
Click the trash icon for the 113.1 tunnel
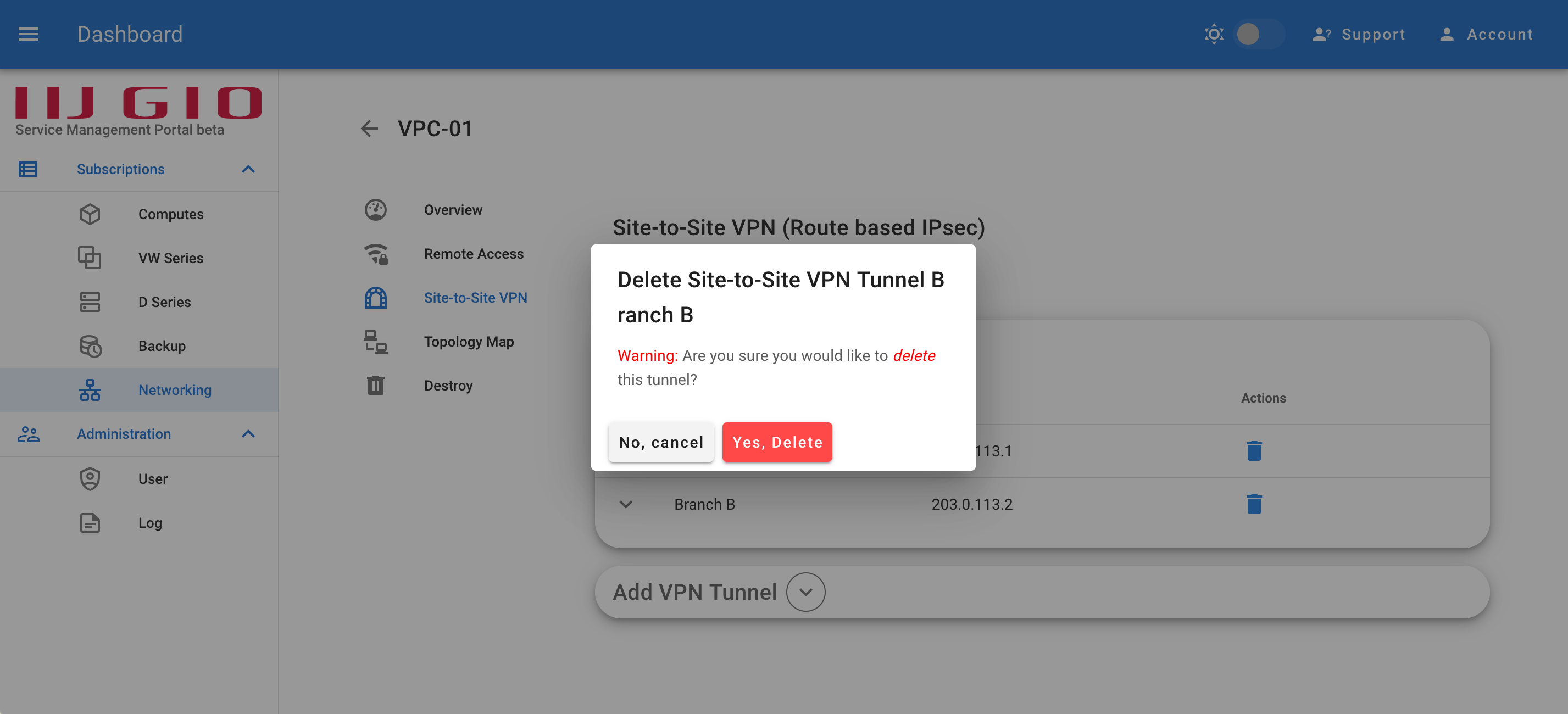point(1254,451)
